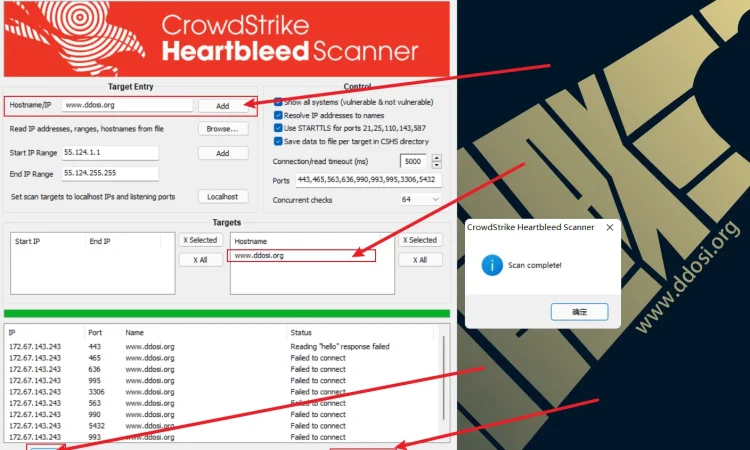Click the Start IP Range field

pos(110,153)
